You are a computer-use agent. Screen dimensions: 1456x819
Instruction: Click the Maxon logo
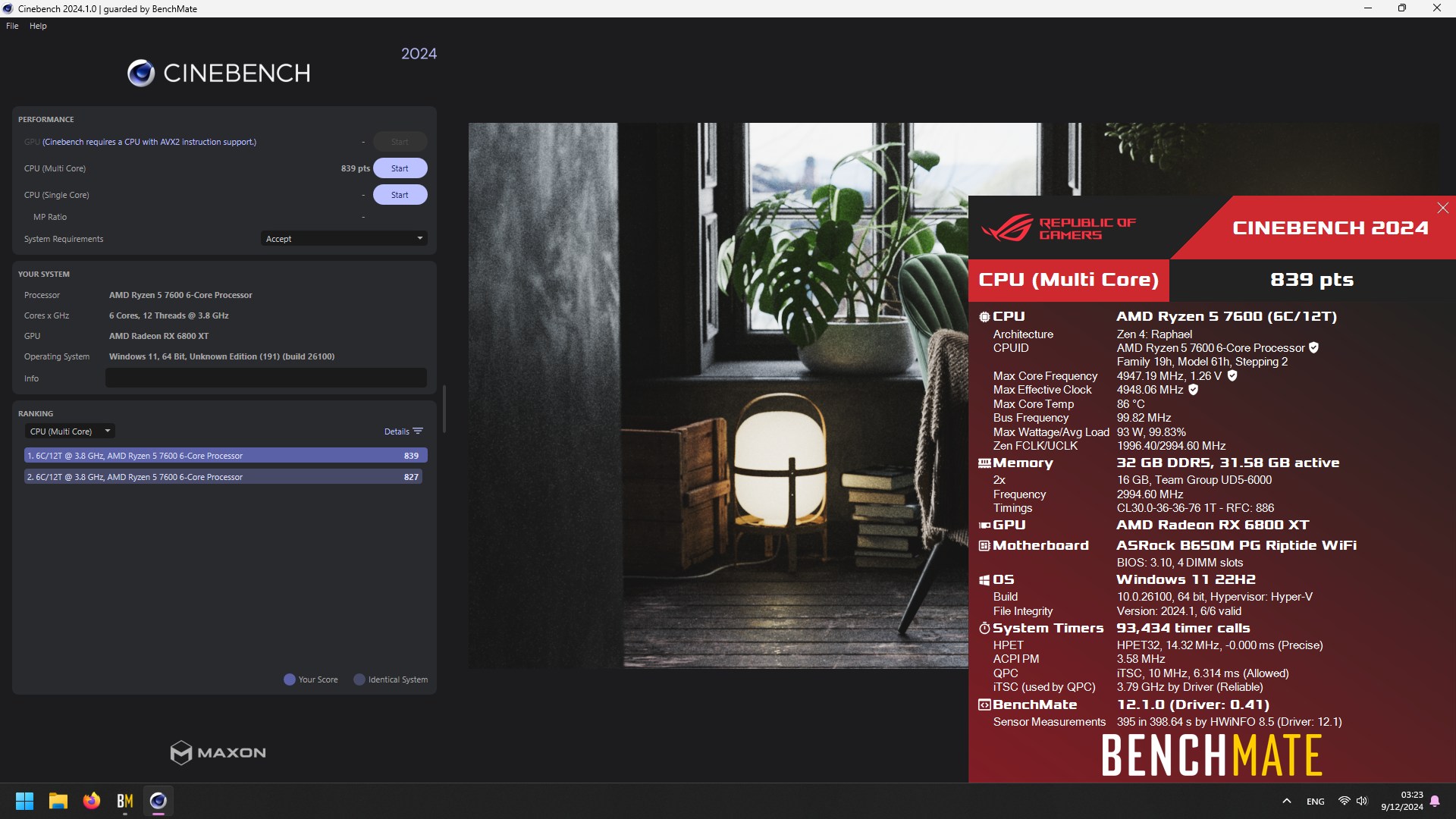218,753
